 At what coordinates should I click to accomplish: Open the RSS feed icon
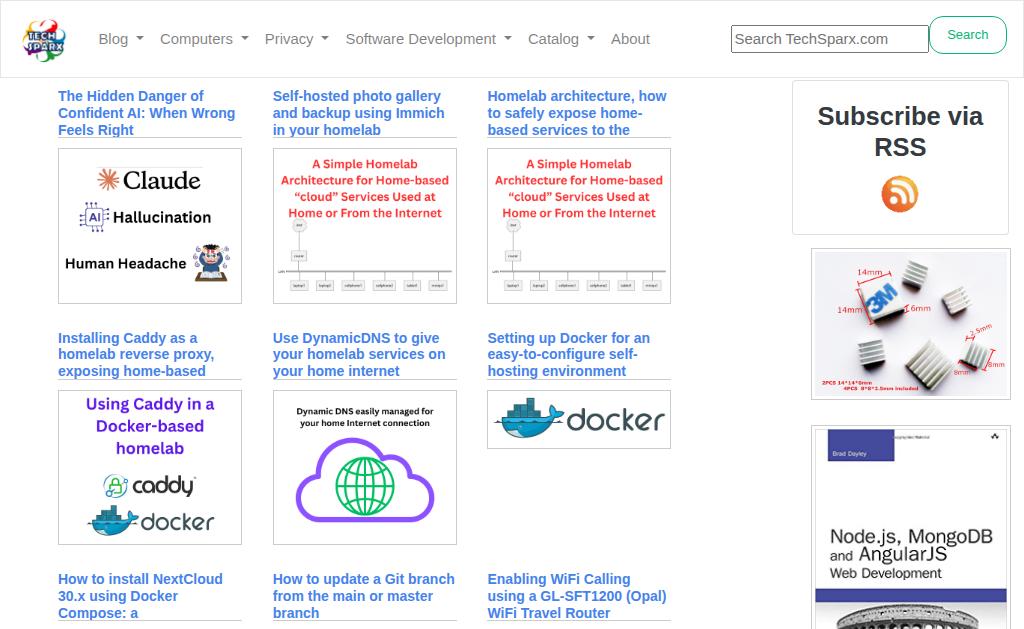tap(900, 194)
